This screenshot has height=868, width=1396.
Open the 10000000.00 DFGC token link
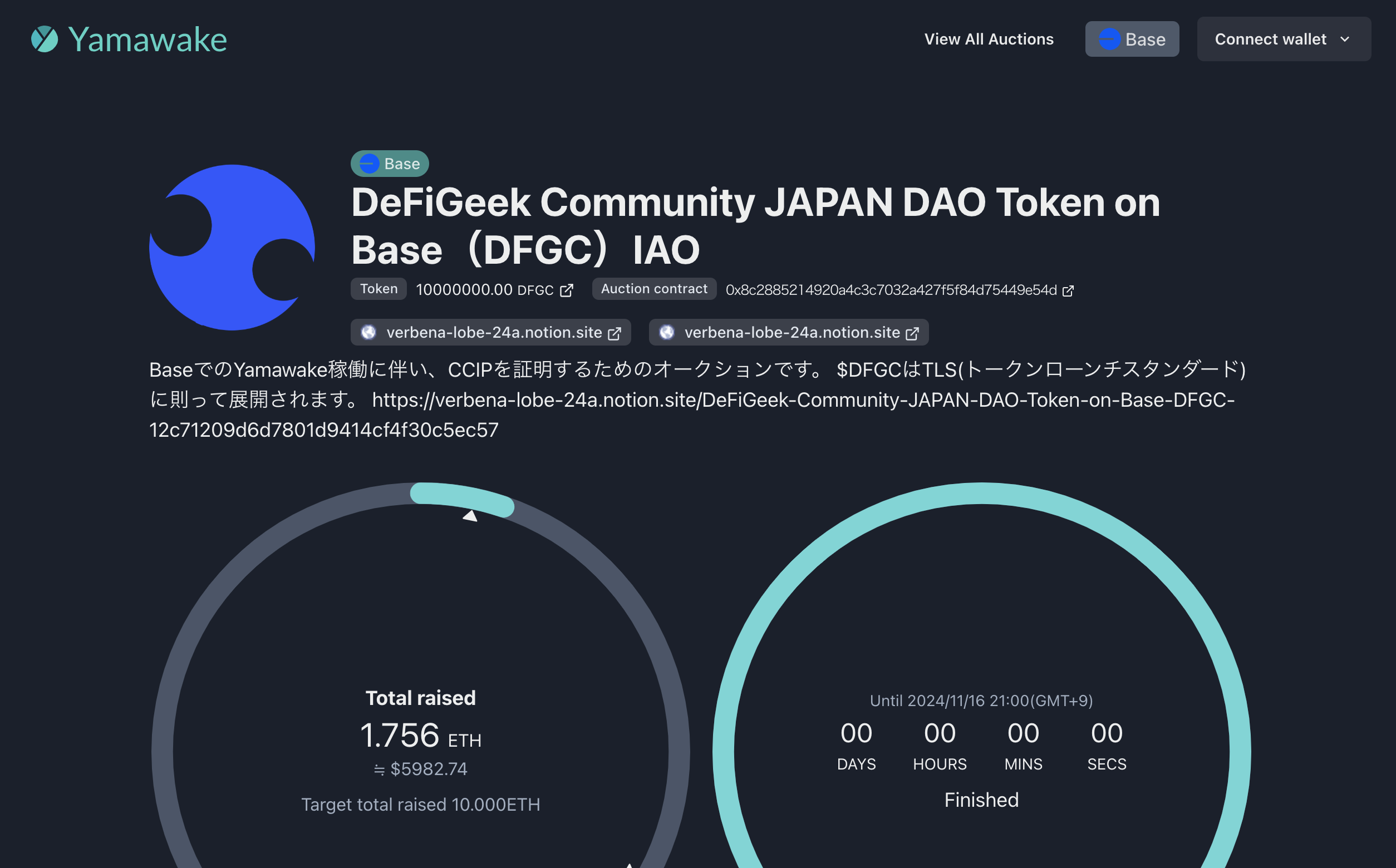pyautogui.click(x=494, y=289)
